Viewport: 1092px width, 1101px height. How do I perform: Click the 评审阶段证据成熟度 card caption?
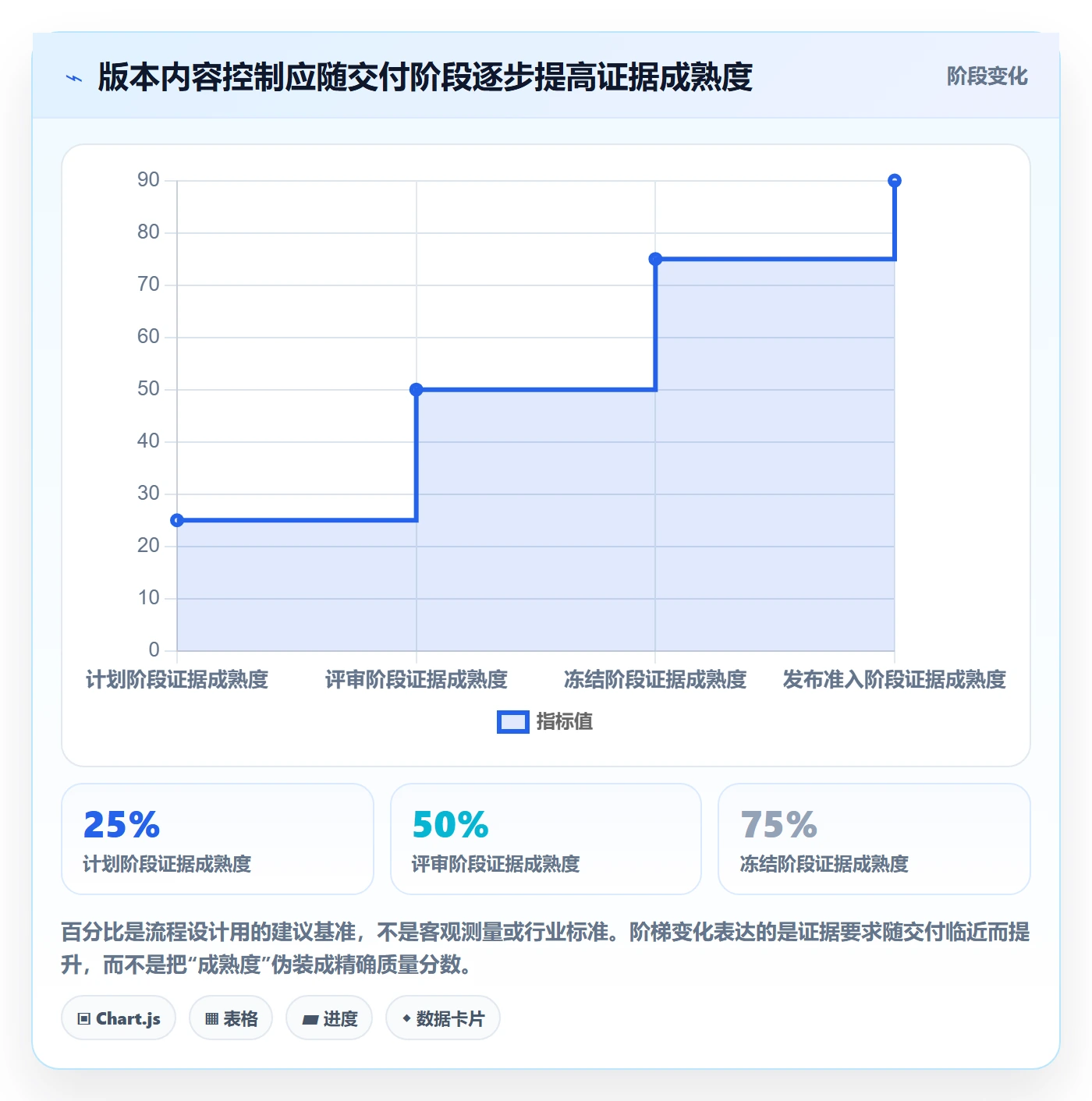(x=496, y=864)
